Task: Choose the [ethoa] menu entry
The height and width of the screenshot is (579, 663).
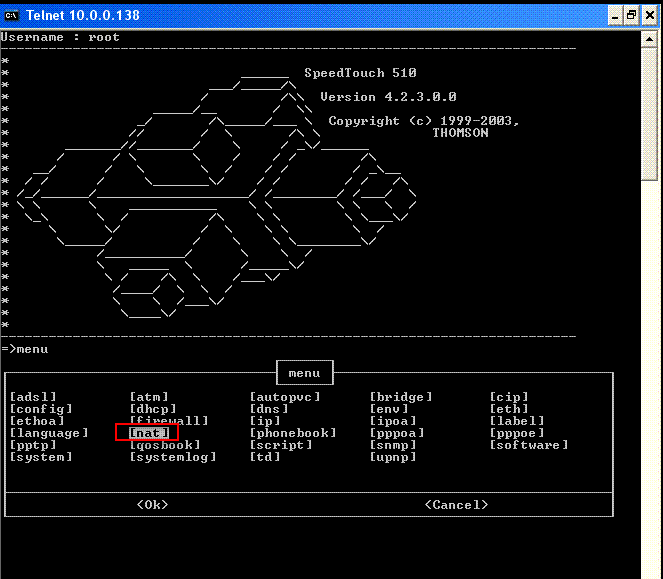Action: (37, 421)
